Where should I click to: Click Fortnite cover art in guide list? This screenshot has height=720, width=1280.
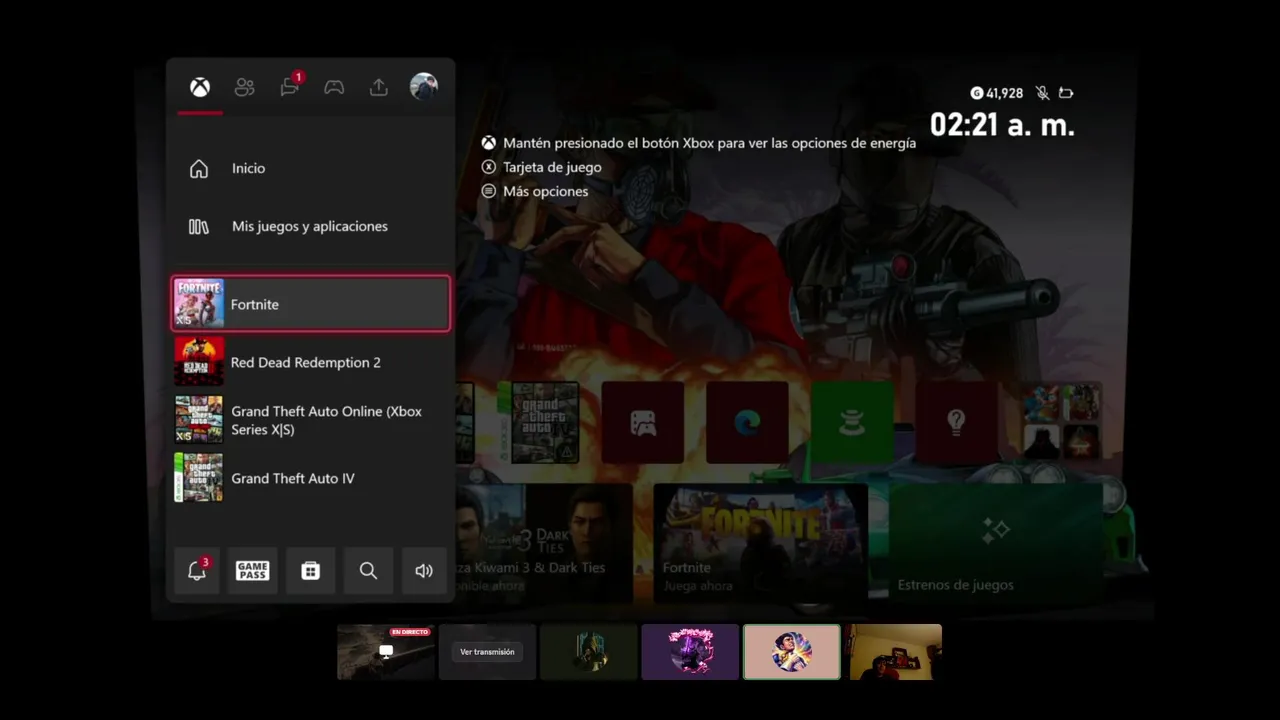pos(199,304)
